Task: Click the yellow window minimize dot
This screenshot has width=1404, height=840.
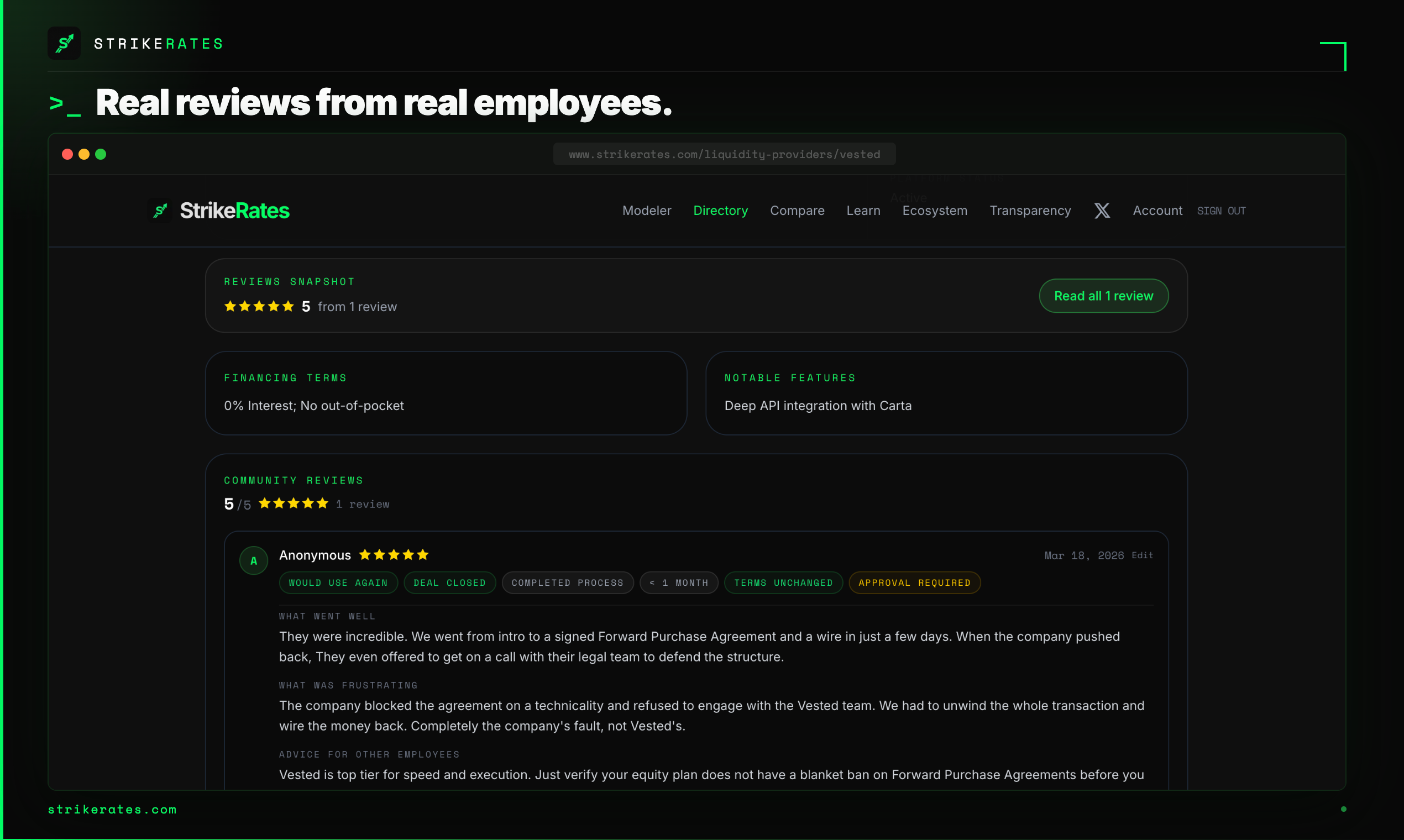Action: pos(84,154)
